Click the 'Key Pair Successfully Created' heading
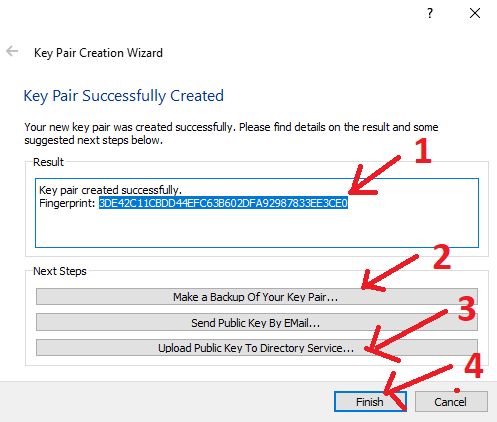The image size is (497, 422). click(x=123, y=96)
